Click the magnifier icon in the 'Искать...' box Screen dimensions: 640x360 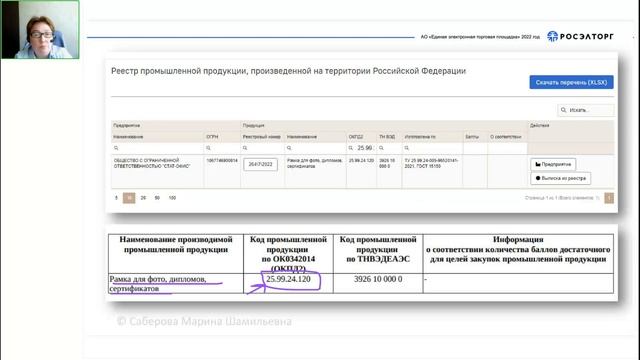tap(564, 110)
